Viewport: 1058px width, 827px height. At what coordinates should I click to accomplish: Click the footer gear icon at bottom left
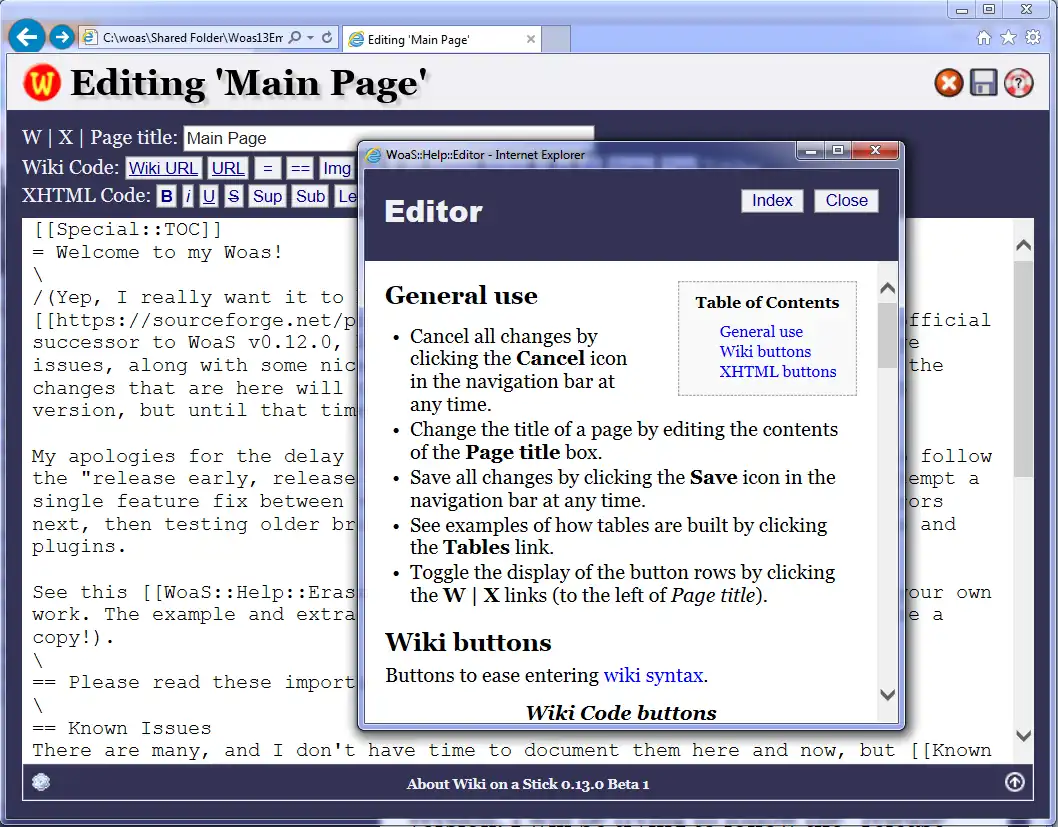coord(41,782)
